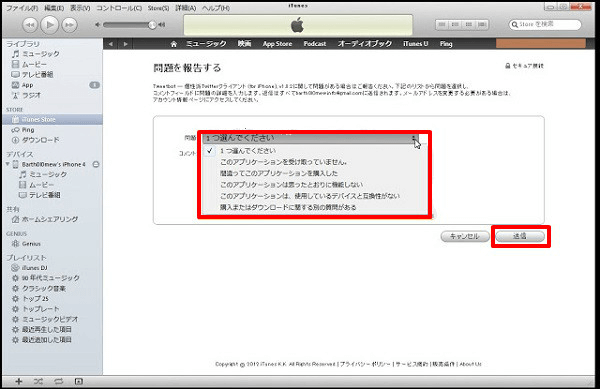
Task: Click the add playlist plus icon
Action: [18, 381]
